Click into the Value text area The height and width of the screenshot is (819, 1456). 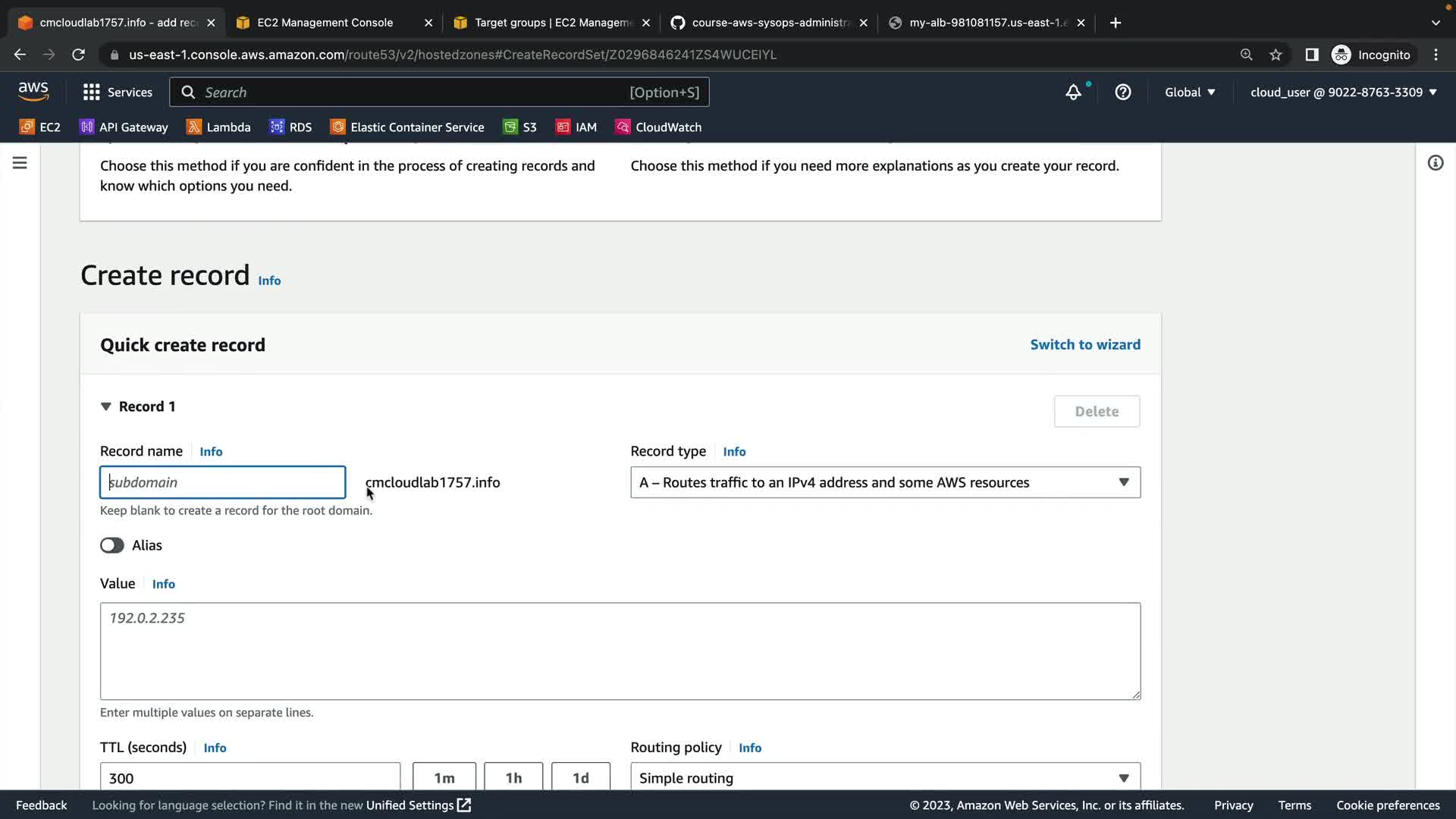point(620,651)
